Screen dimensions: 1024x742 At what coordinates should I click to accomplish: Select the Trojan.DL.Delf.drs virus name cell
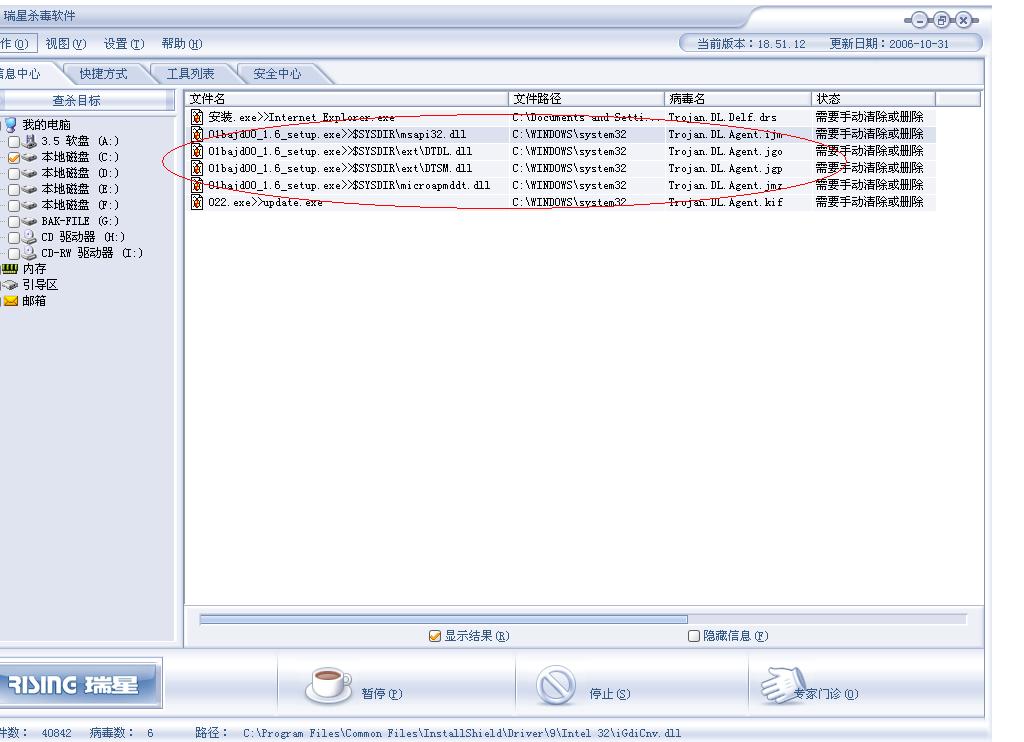(722, 118)
